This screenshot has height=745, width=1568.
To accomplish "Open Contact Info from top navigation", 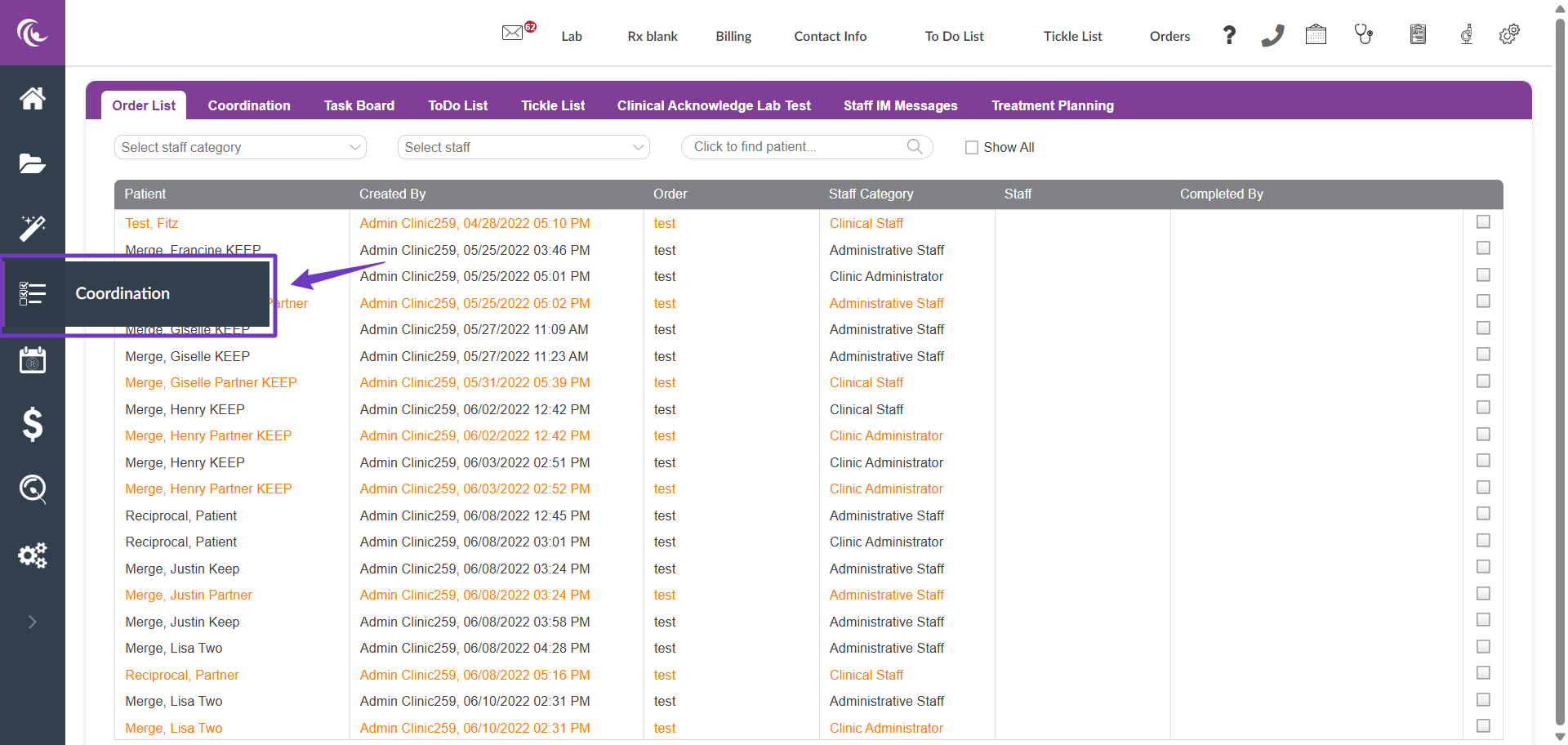I will tap(830, 36).
